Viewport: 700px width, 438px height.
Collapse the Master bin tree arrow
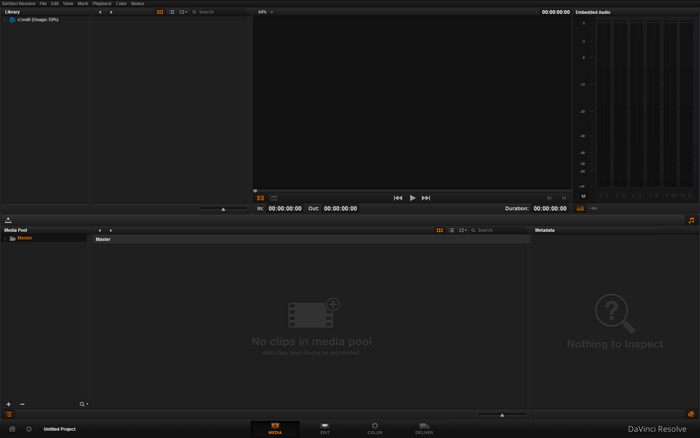coord(5,238)
